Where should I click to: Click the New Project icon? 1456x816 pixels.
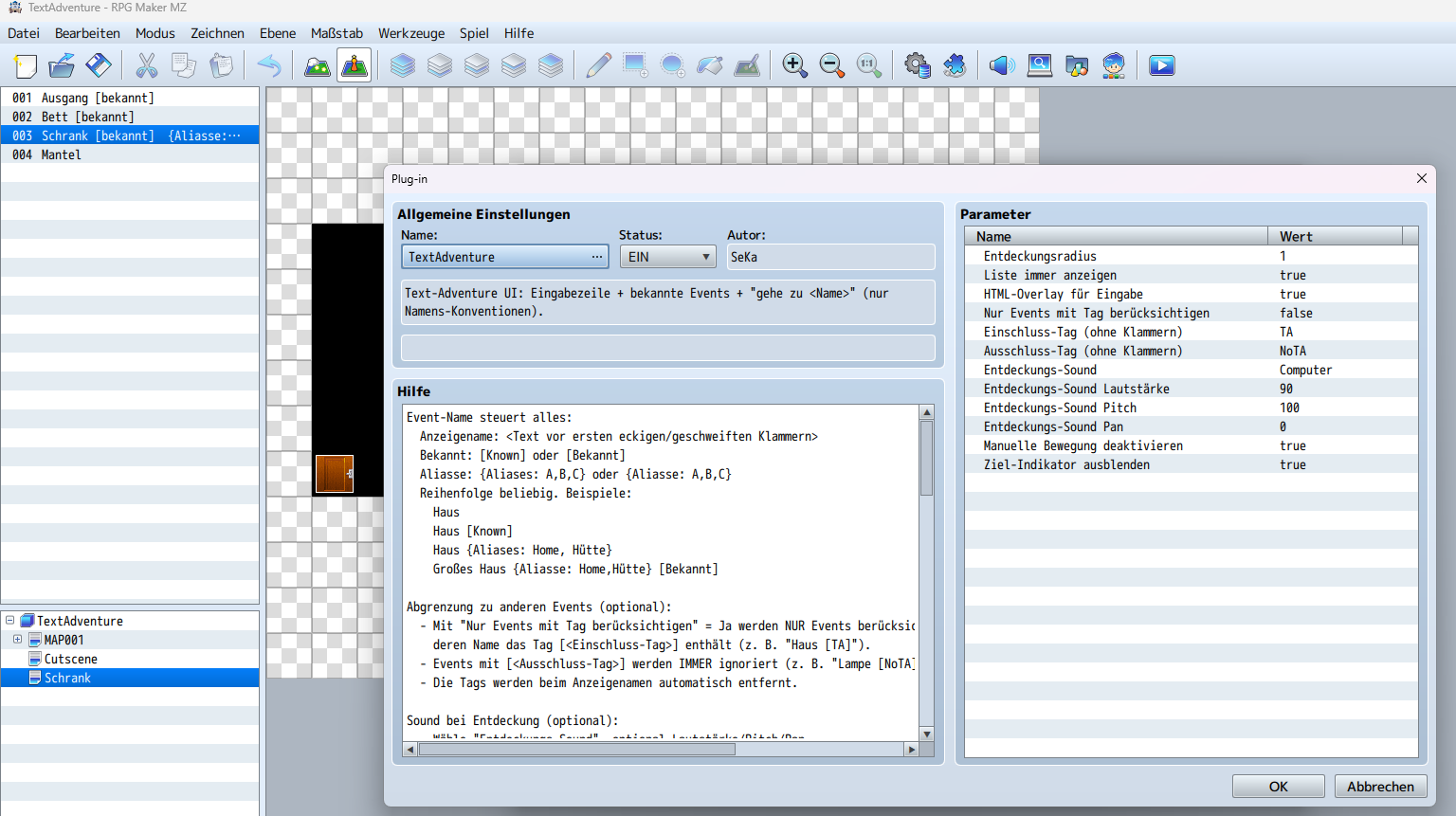coord(26,65)
